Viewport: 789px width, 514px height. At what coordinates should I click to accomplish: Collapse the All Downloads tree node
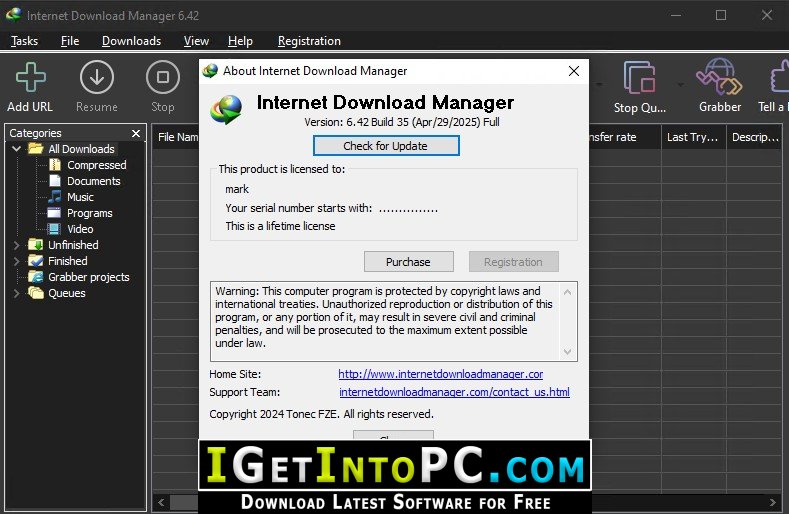pyautogui.click(x=17, y=149)
